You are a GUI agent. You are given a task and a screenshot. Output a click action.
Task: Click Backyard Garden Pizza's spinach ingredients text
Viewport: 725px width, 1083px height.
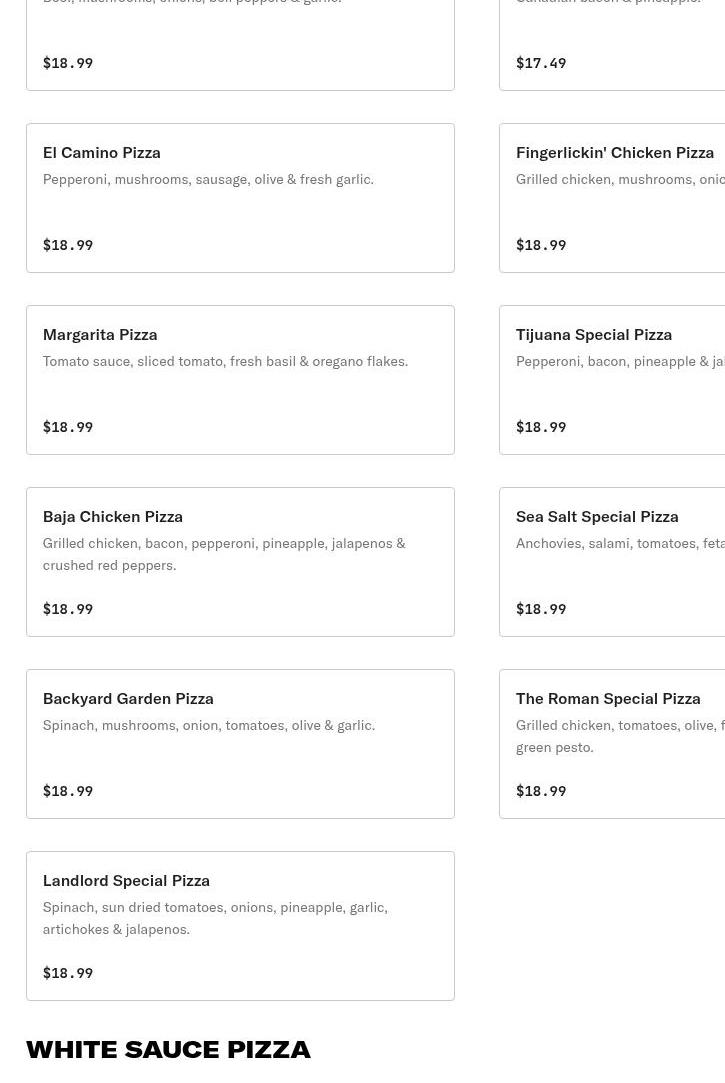pyautogui.click(x=208, y=726)
